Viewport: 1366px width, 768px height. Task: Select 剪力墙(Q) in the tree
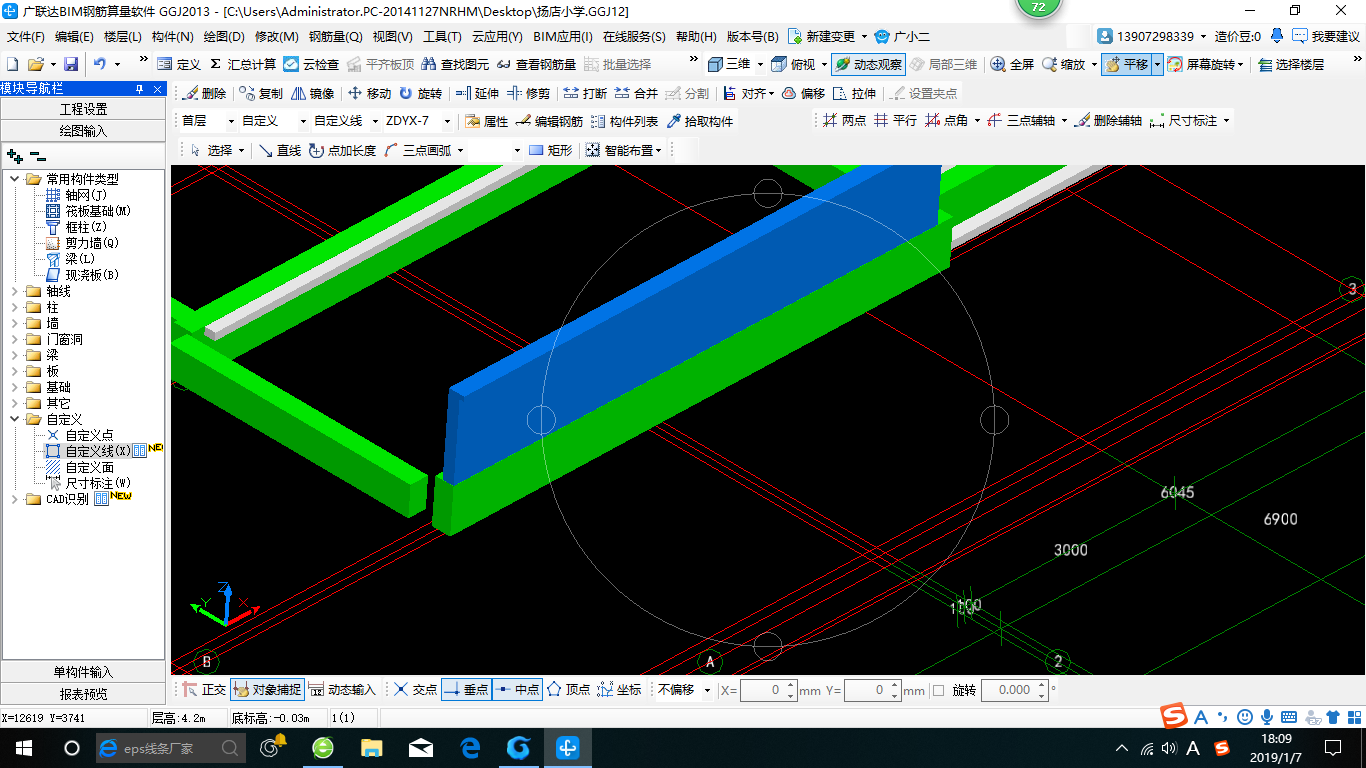(92, 243)
